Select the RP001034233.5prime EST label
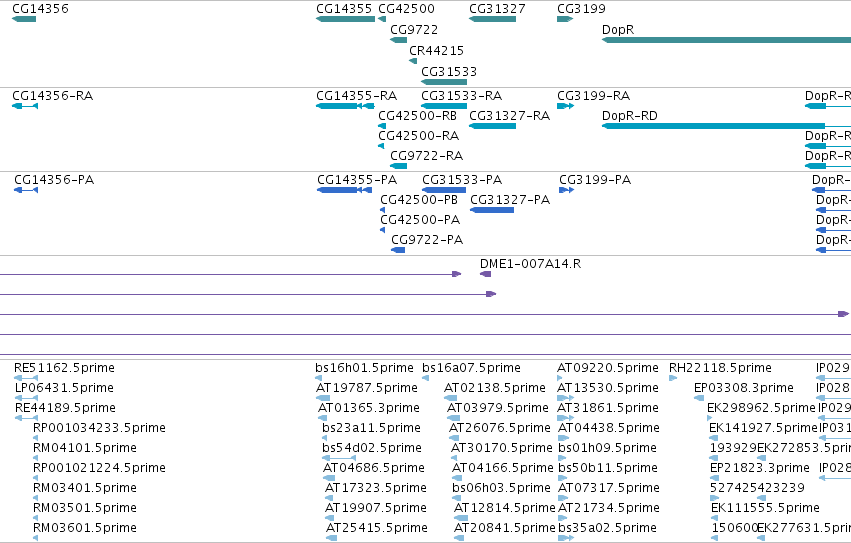Viewport: 851px width, 543px height. (99, 428)
